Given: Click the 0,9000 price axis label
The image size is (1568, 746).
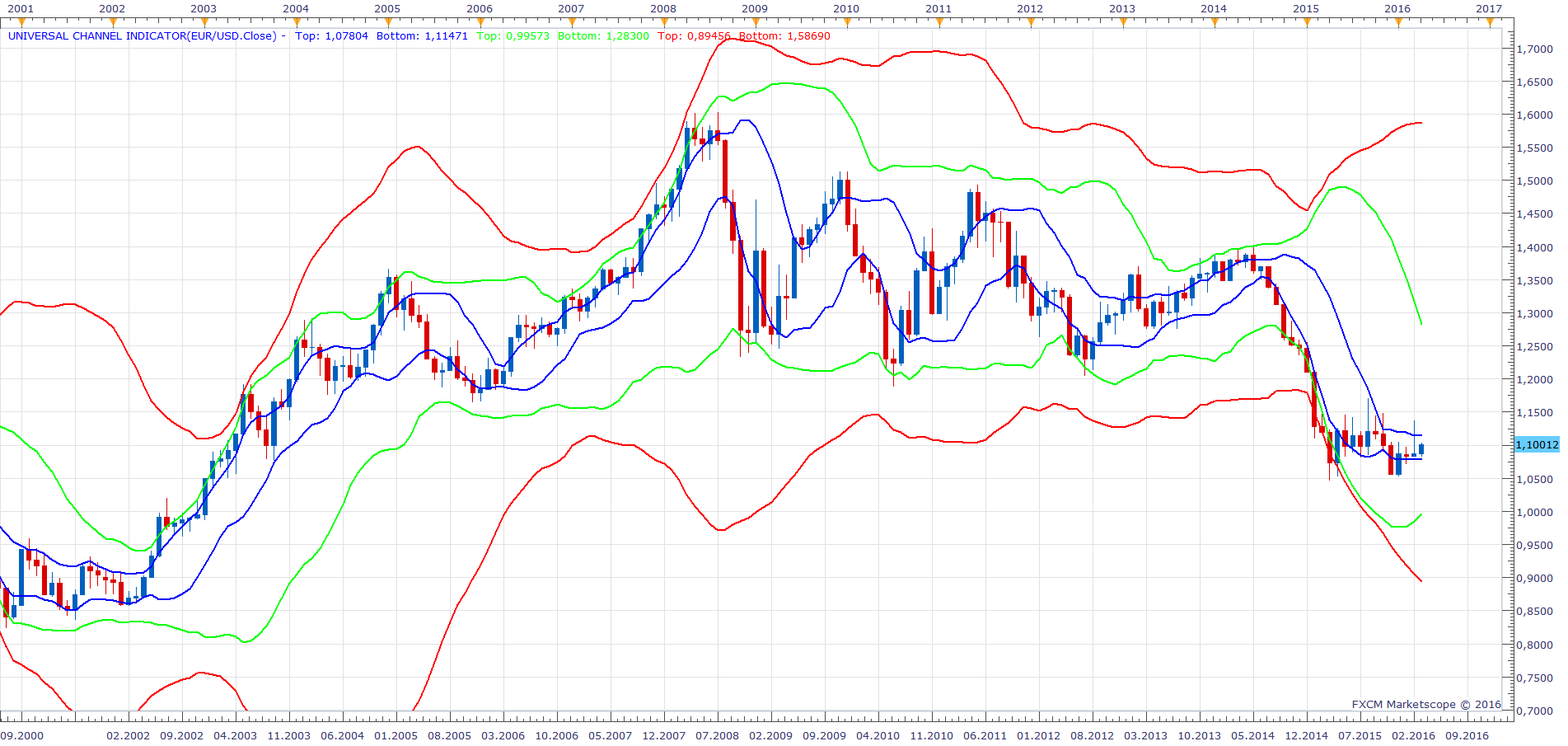Looking at the screenshot, I should (1535, 579).
